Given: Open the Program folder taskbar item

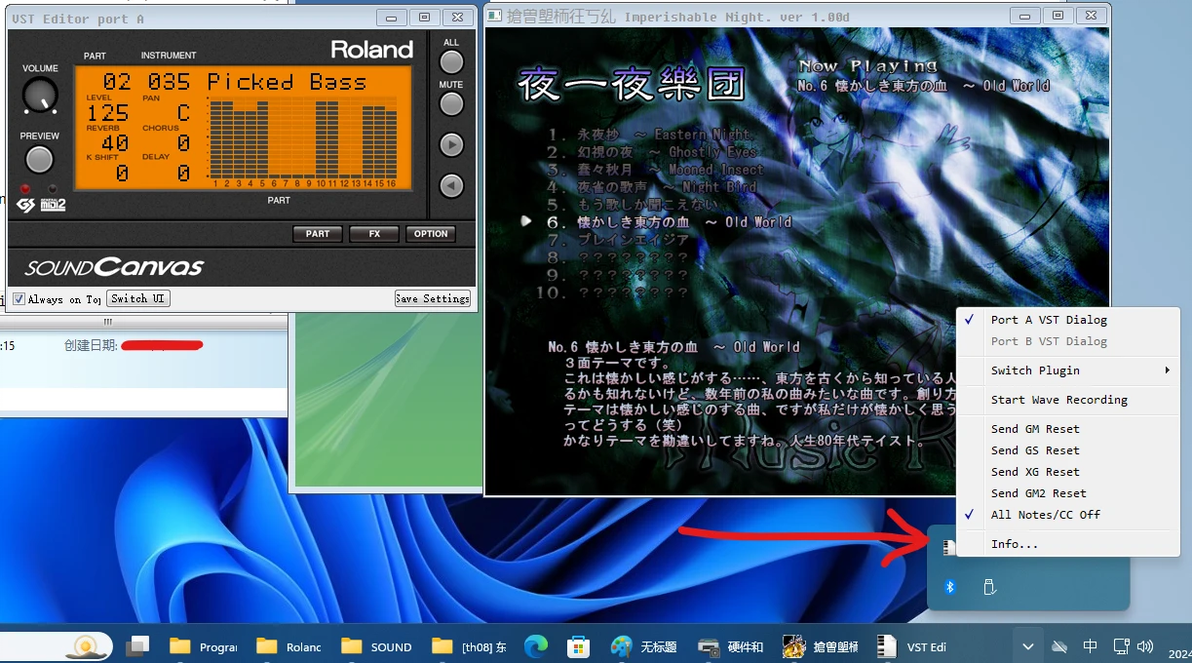Looking at the screenshot, I should point(203,647).
